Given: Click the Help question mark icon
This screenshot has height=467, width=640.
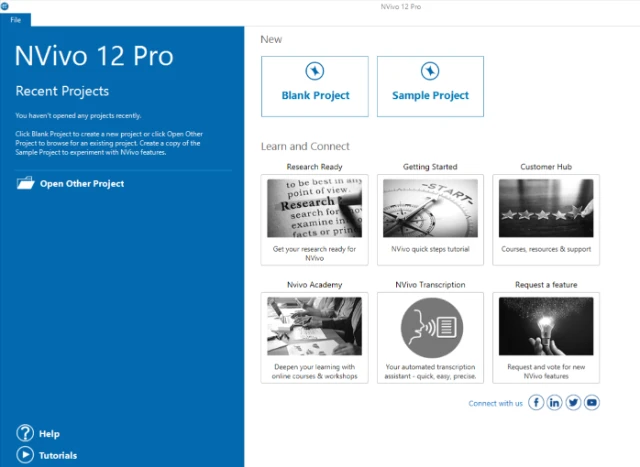Looking at the screenshot, I should 25,433.
